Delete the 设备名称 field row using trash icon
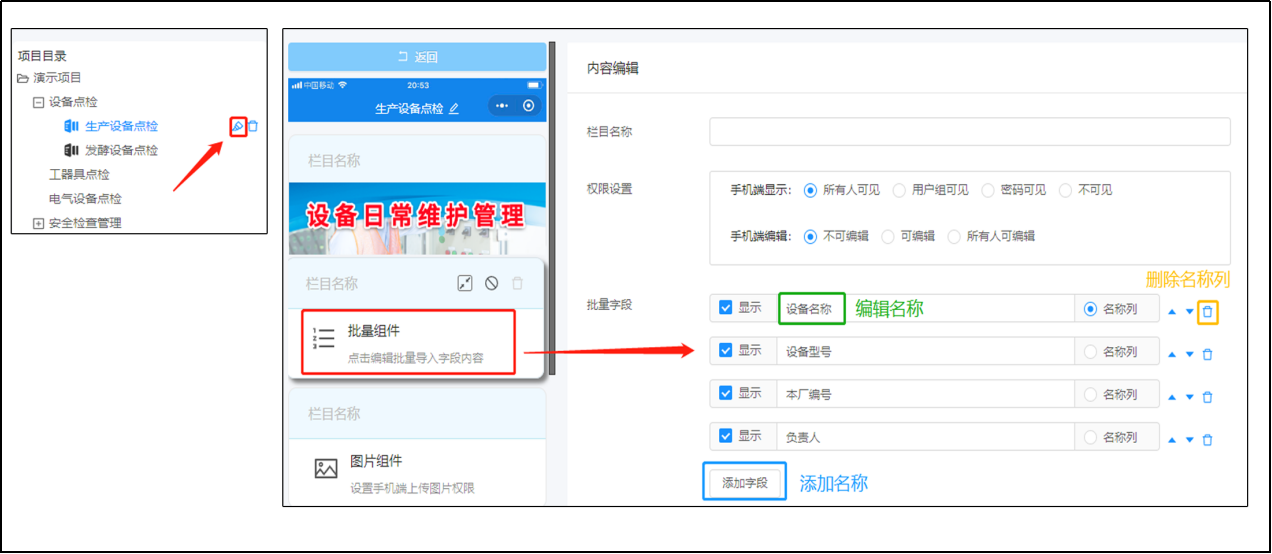 click(1207, 311)
